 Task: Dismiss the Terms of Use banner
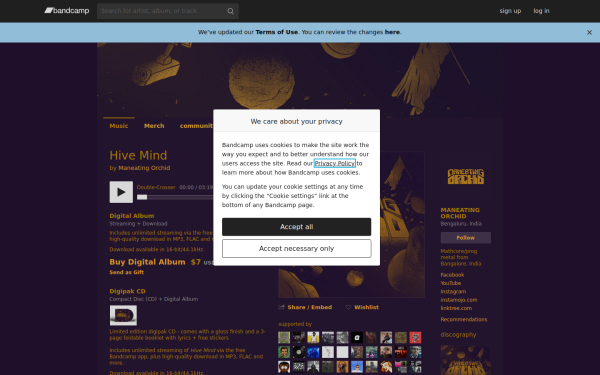(589, 33)
